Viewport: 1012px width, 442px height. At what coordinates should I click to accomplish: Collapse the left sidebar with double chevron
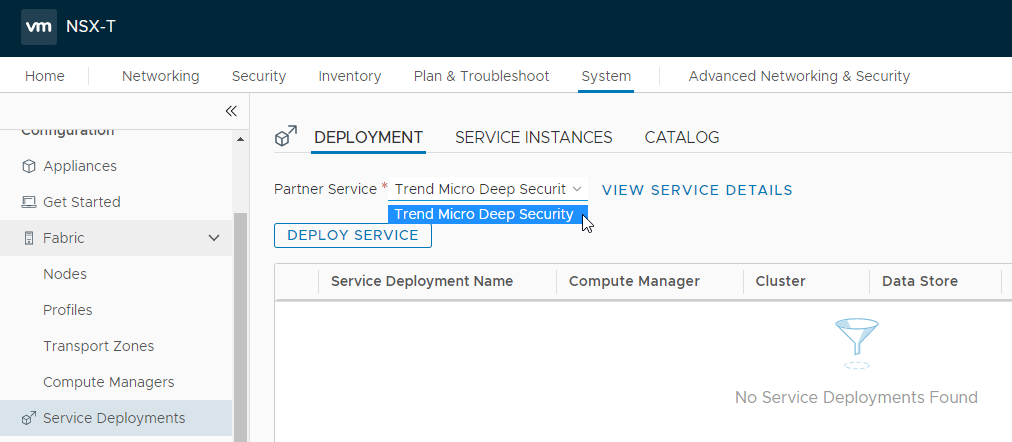pos(231,111)
